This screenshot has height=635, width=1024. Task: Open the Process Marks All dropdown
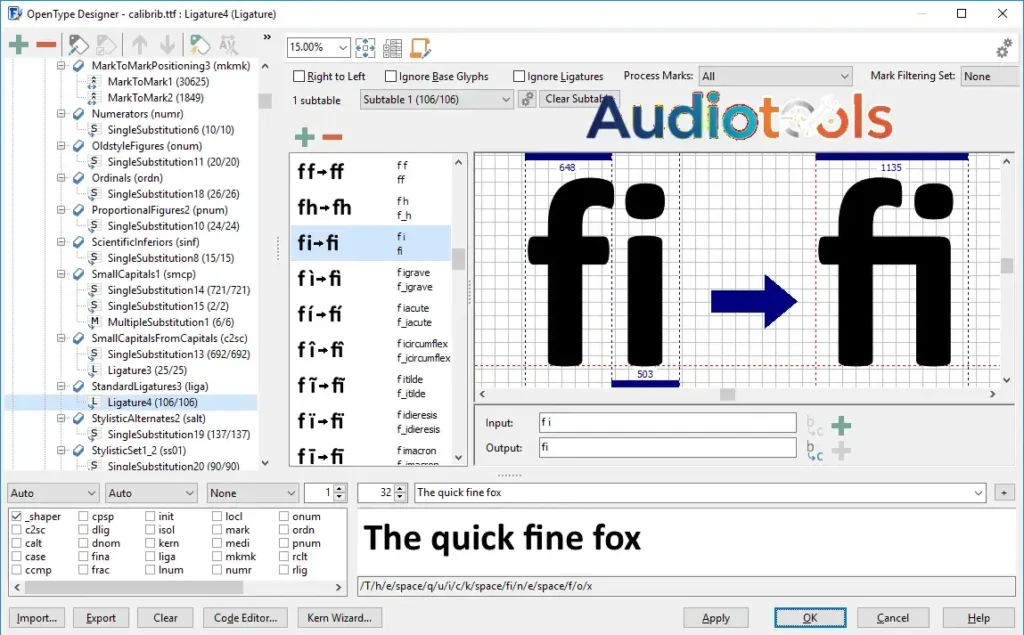coord(775,76)
